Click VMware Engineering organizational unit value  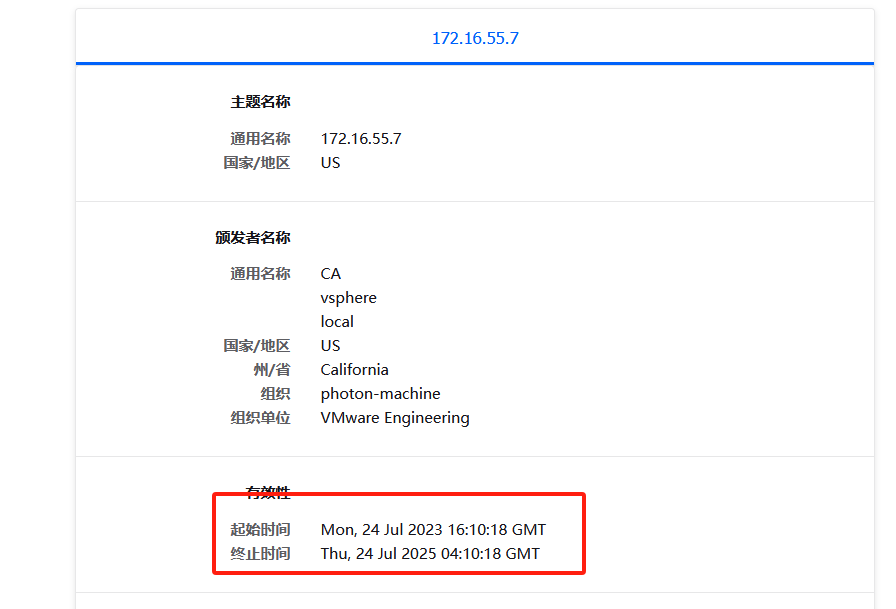click(x=395, y=418)
